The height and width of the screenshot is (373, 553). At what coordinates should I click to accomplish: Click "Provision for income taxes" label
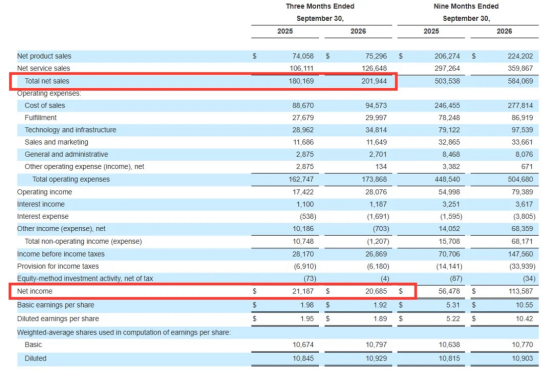(x=58, y=266)
